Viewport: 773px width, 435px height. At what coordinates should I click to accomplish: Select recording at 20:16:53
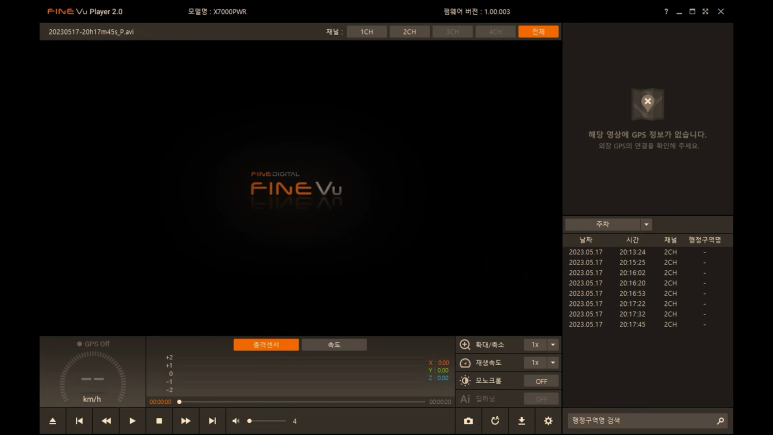tap(647, 293)
